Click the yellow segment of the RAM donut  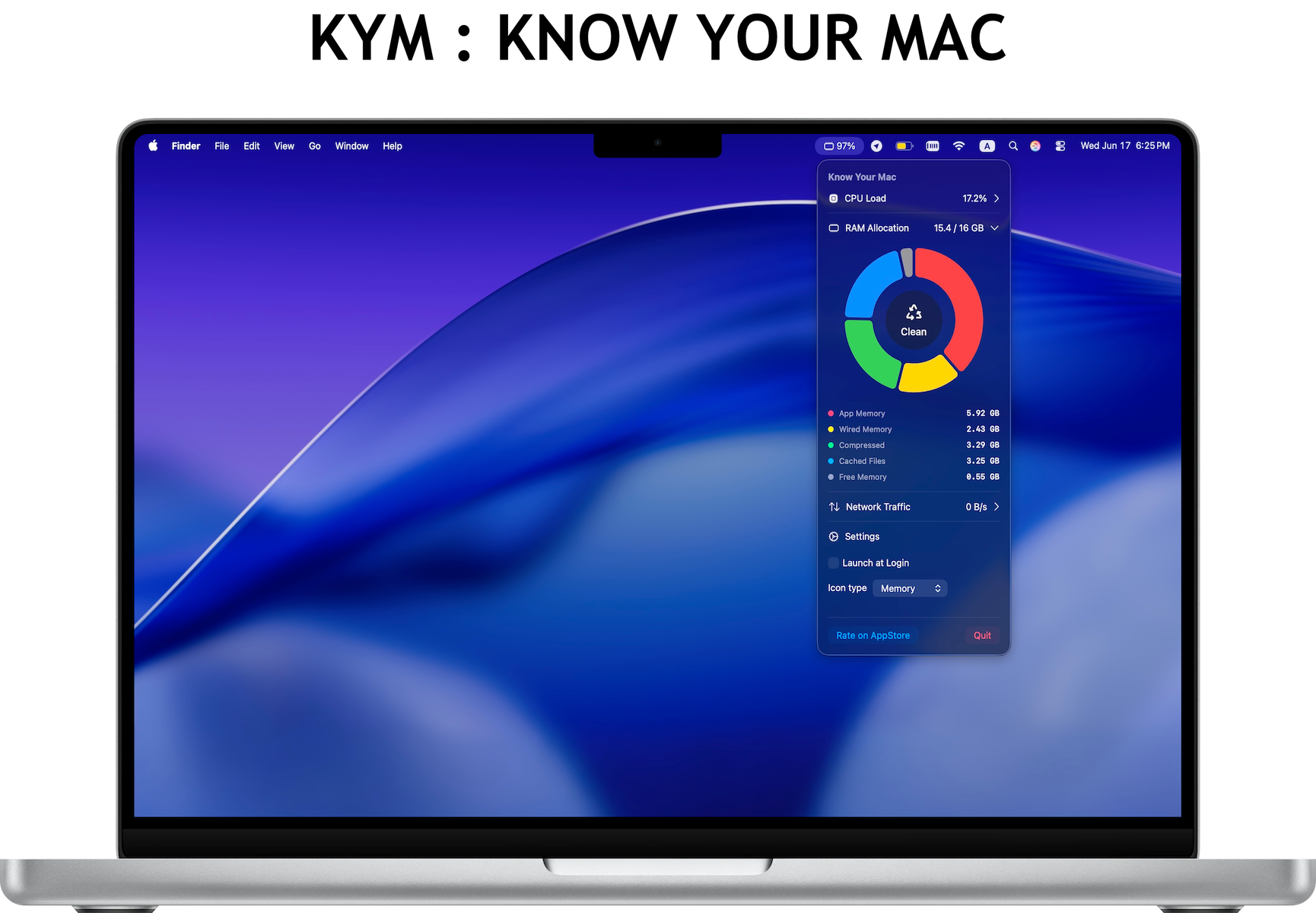coord(928,375)
